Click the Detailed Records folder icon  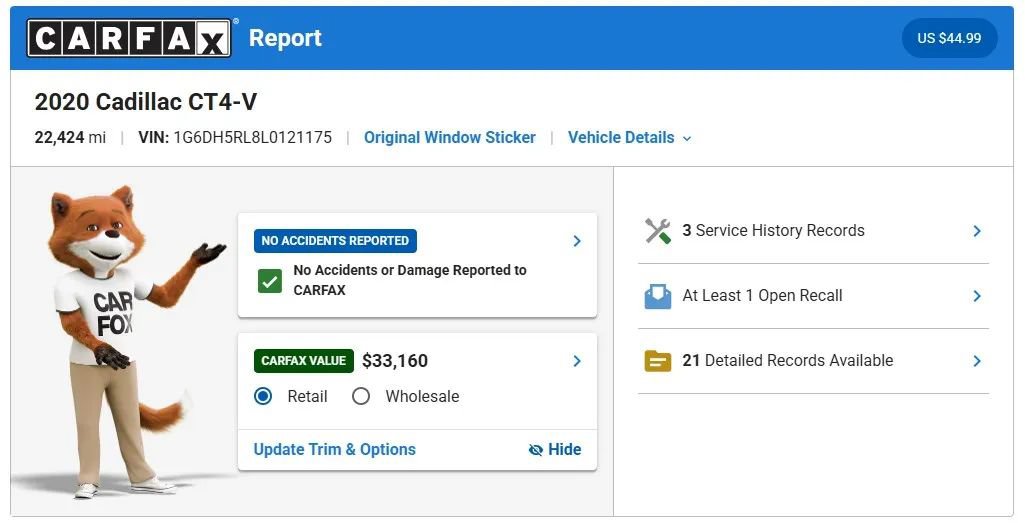[x=658, y=361]
